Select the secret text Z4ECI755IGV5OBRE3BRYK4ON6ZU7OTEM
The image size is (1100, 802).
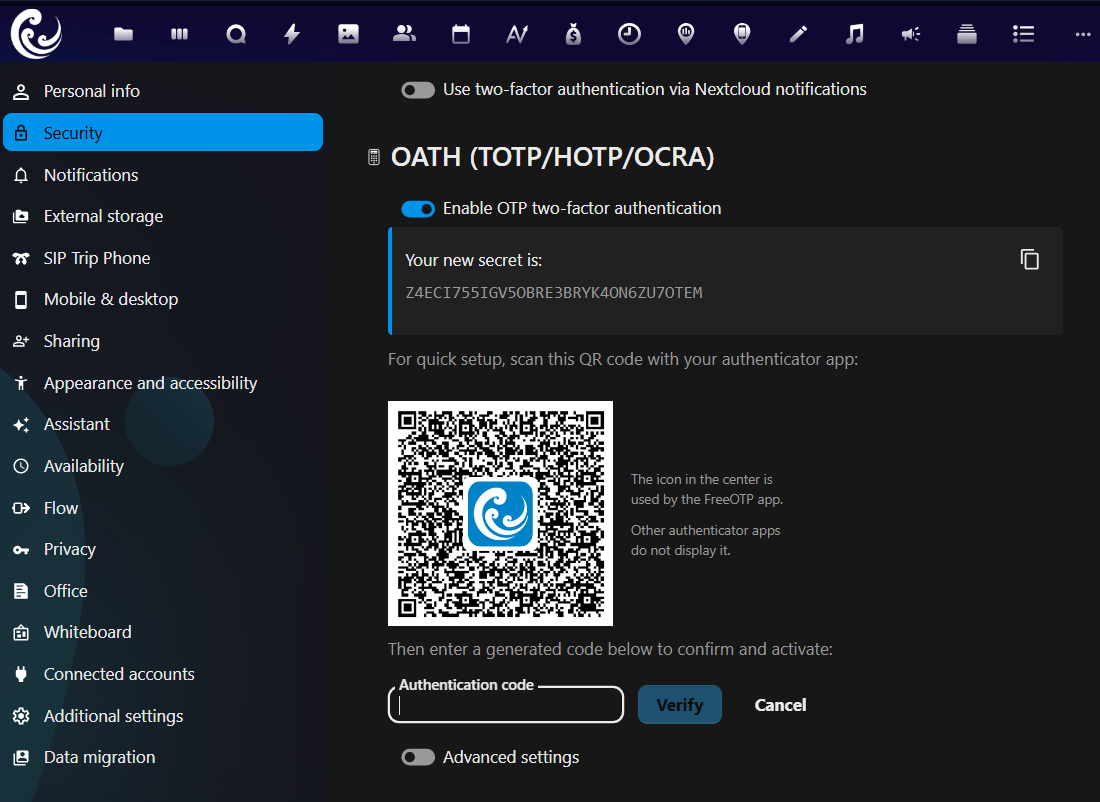point(554,293)
